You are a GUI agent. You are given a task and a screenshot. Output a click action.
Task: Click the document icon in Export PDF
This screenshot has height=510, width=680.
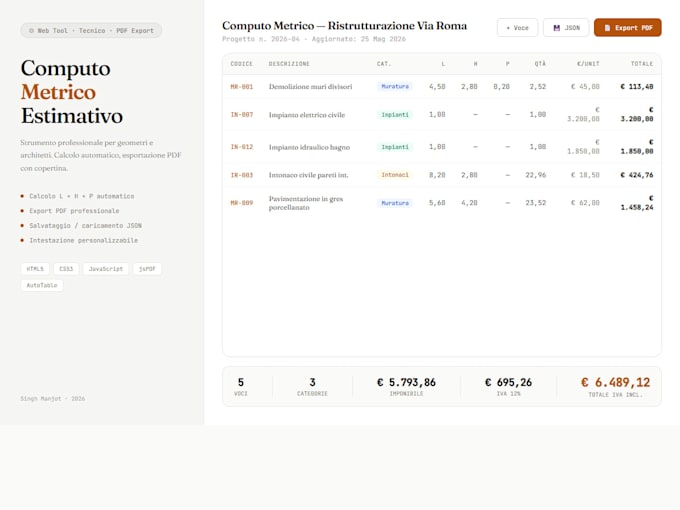click(x=607, y=28)
